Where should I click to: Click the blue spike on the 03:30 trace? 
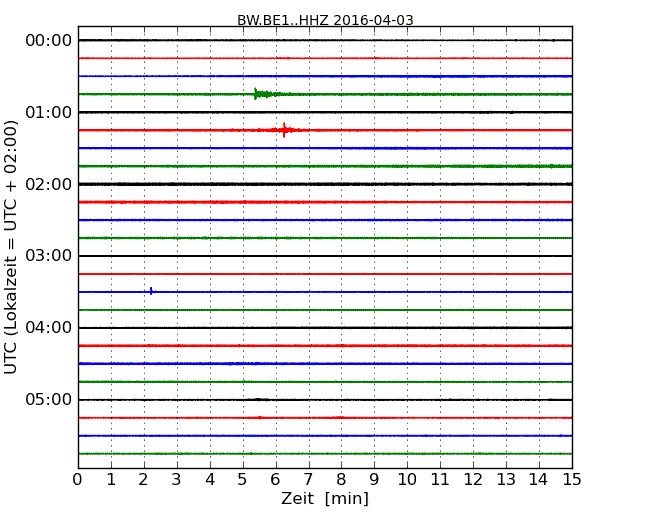click(x=151, y=291)
